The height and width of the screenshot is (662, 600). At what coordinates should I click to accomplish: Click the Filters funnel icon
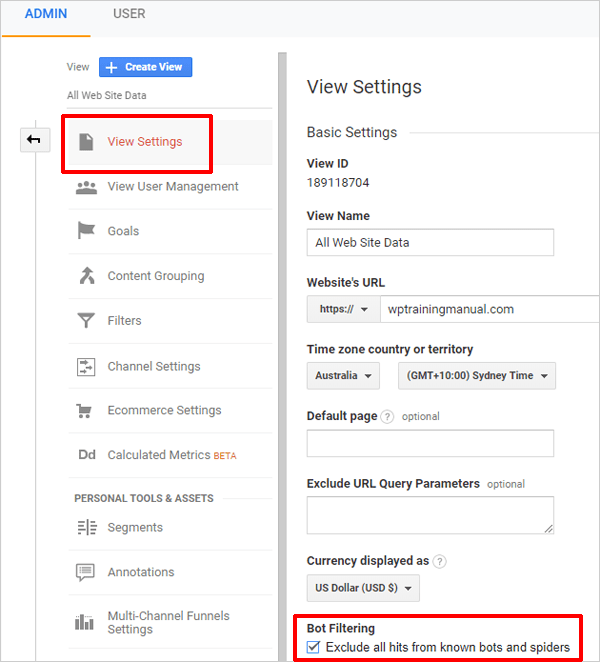click(86, 320)
